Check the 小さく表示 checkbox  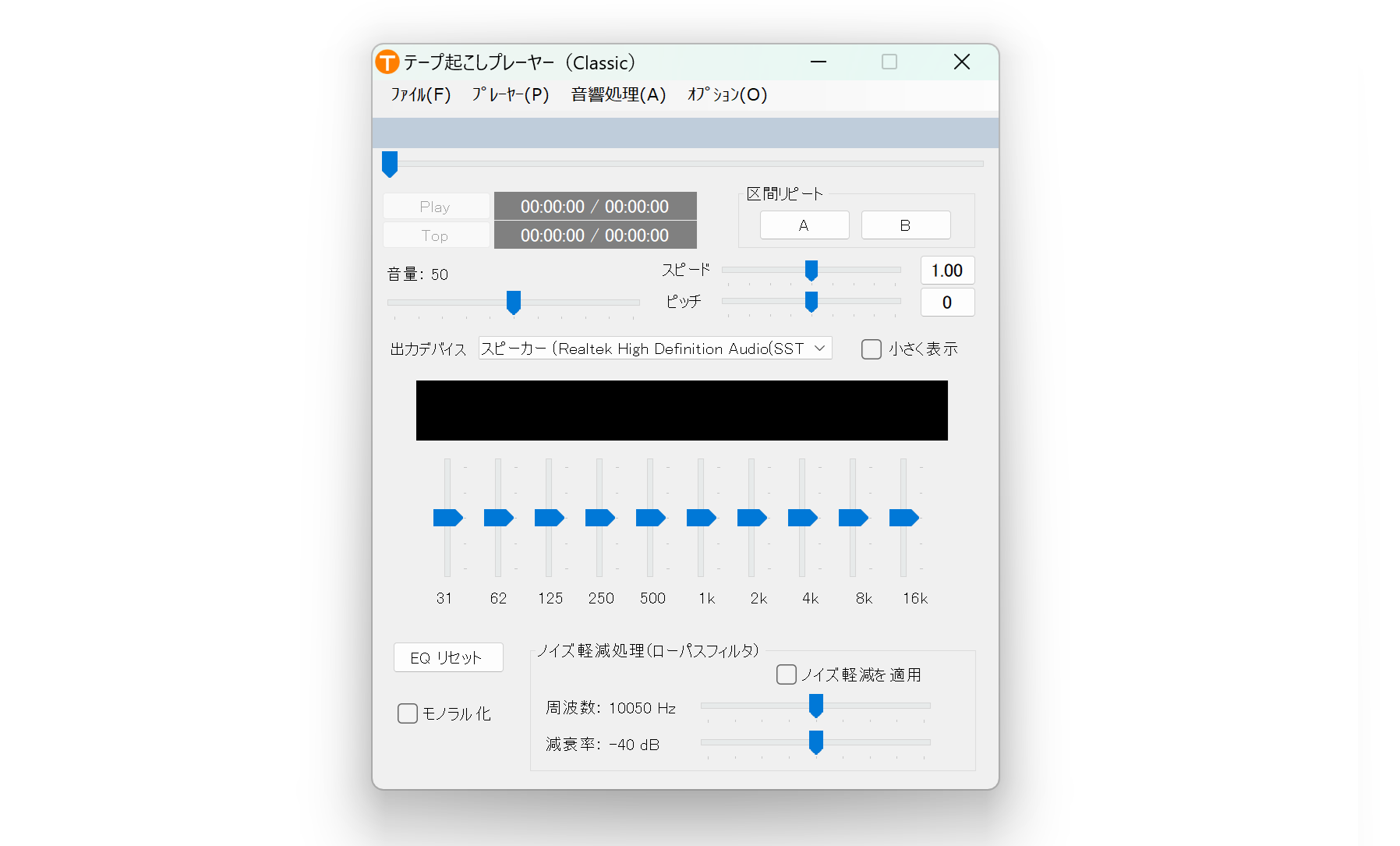871,349
